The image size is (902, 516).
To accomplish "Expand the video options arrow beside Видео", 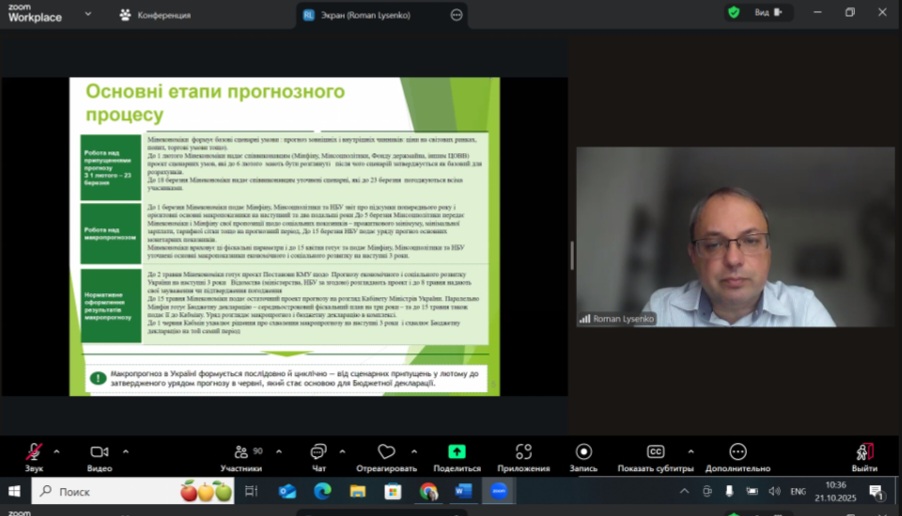I will (x=125, y=451).
